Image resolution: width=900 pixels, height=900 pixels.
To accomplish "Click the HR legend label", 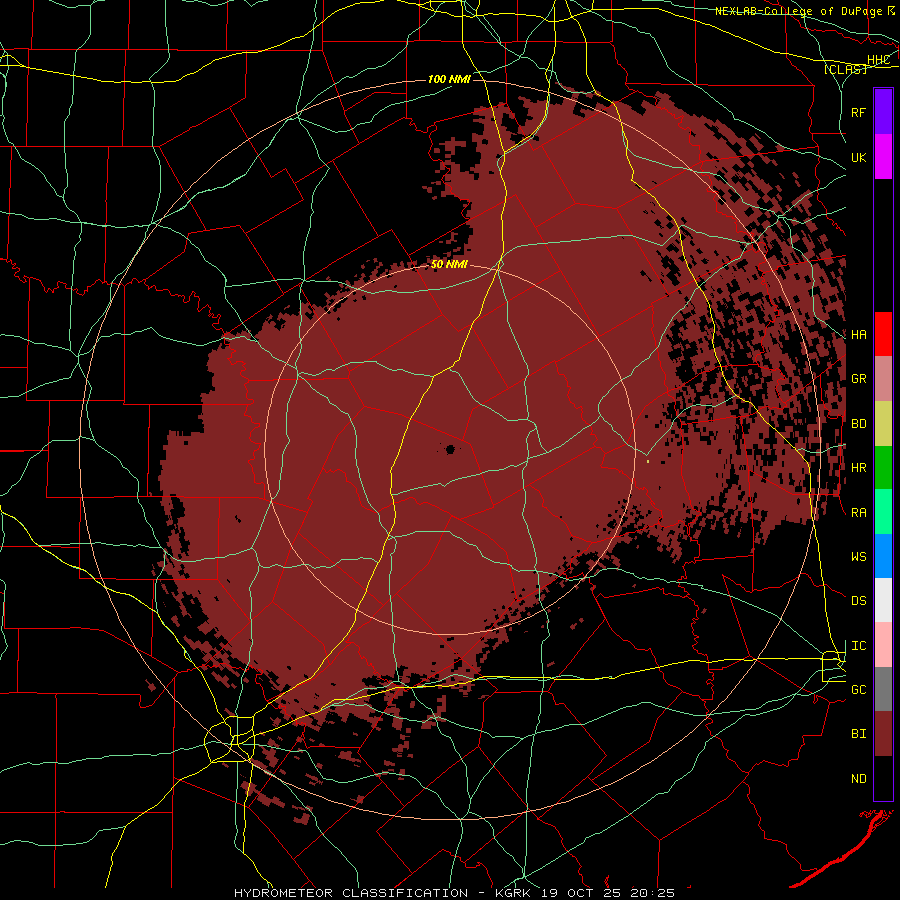I will coord(859,468).
